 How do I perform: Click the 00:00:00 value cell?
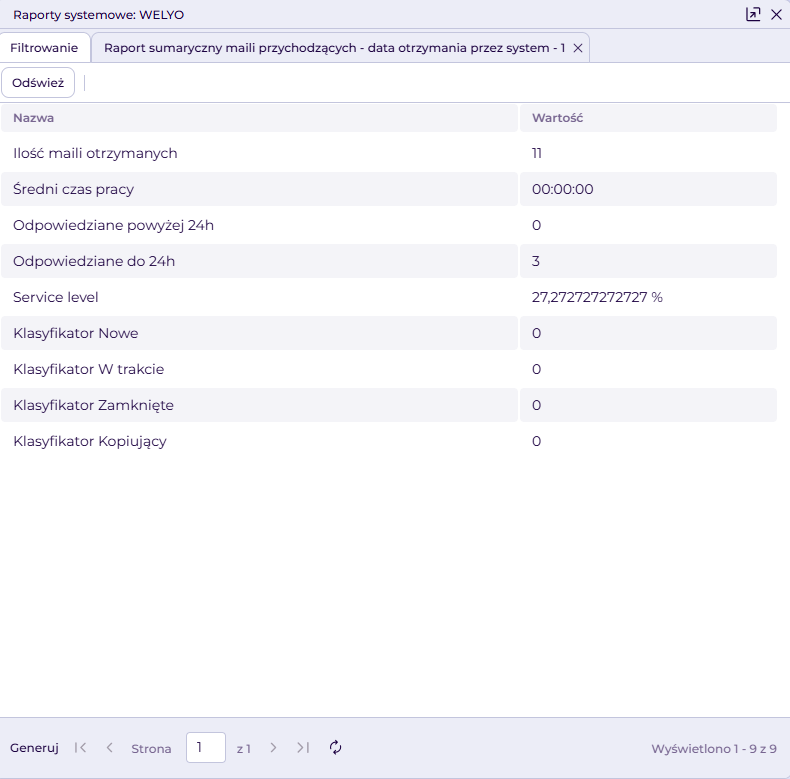point(648,189)
